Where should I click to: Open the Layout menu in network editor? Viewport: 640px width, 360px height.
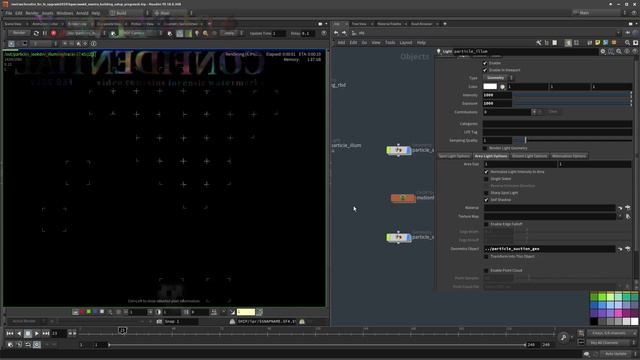coord(406,42)
